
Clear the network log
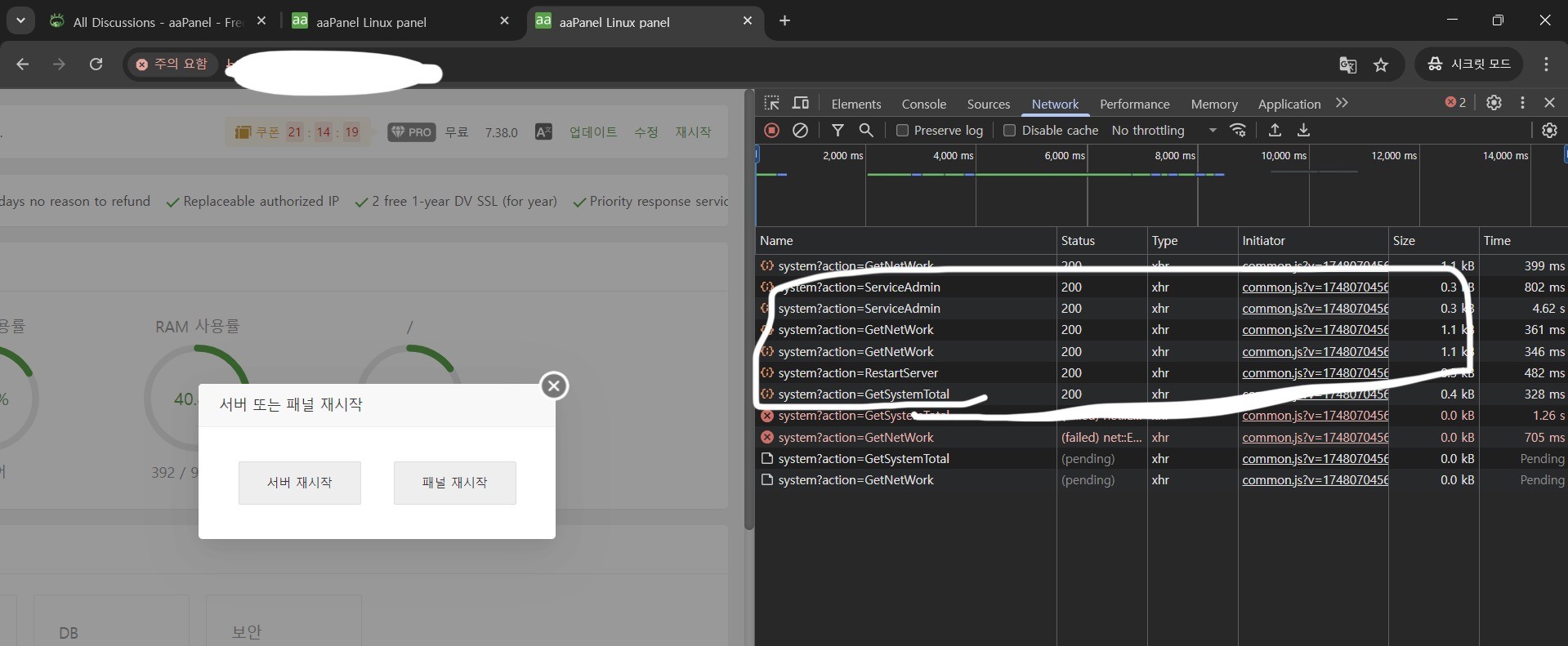point(801,130)
